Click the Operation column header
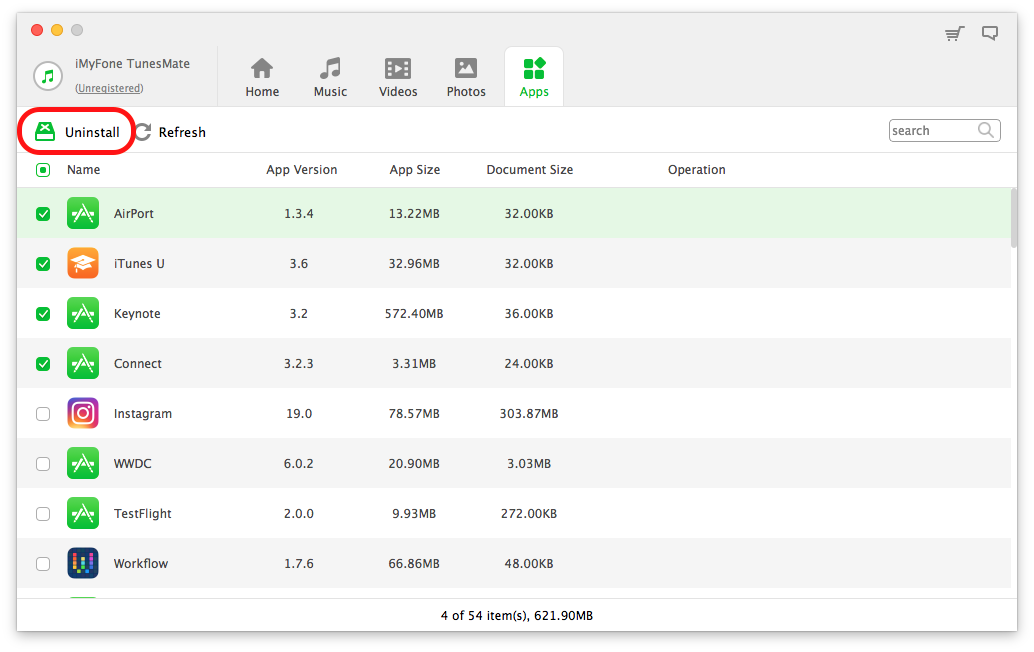 click(696, 169)
